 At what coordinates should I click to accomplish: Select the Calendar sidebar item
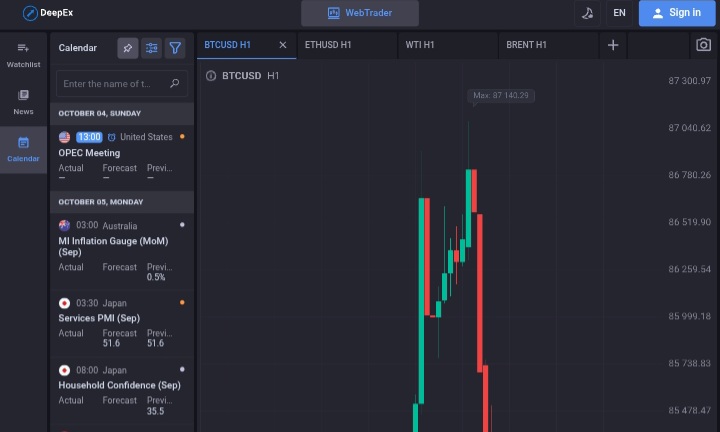23,150
